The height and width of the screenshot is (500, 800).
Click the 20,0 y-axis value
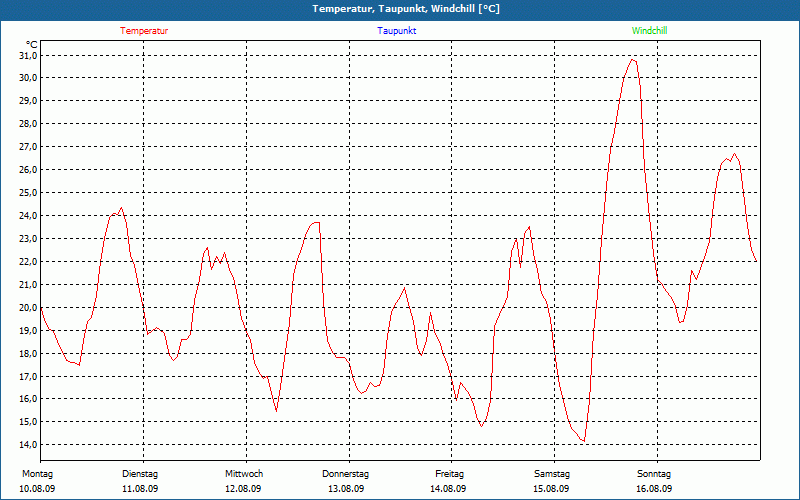point(29,307)
